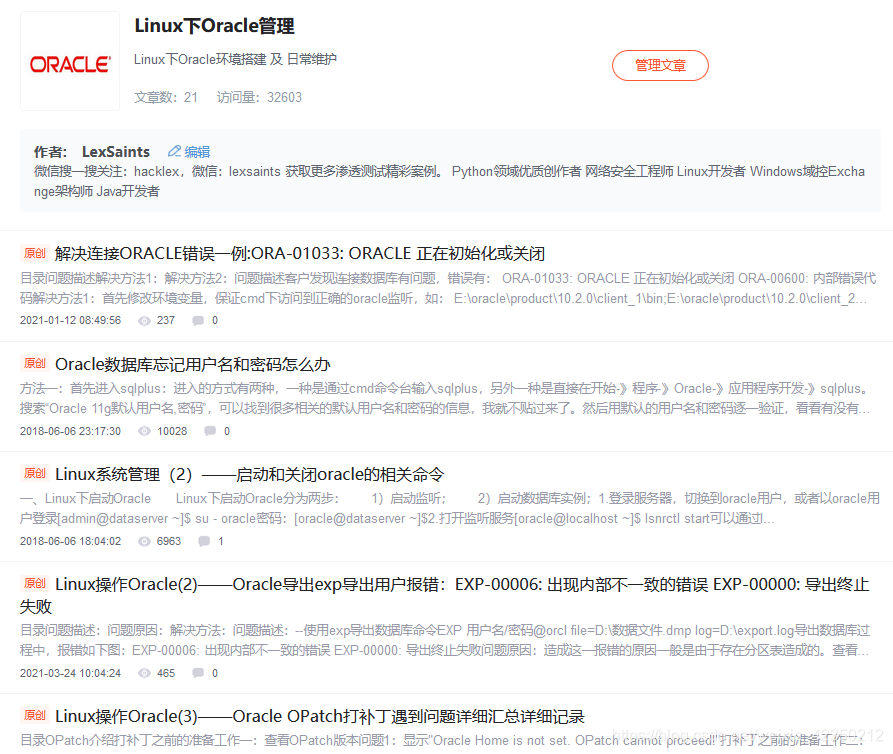Open the article about the EXP-00006 export error
Viewport: 893px width, 754px height.
point(444,595)
